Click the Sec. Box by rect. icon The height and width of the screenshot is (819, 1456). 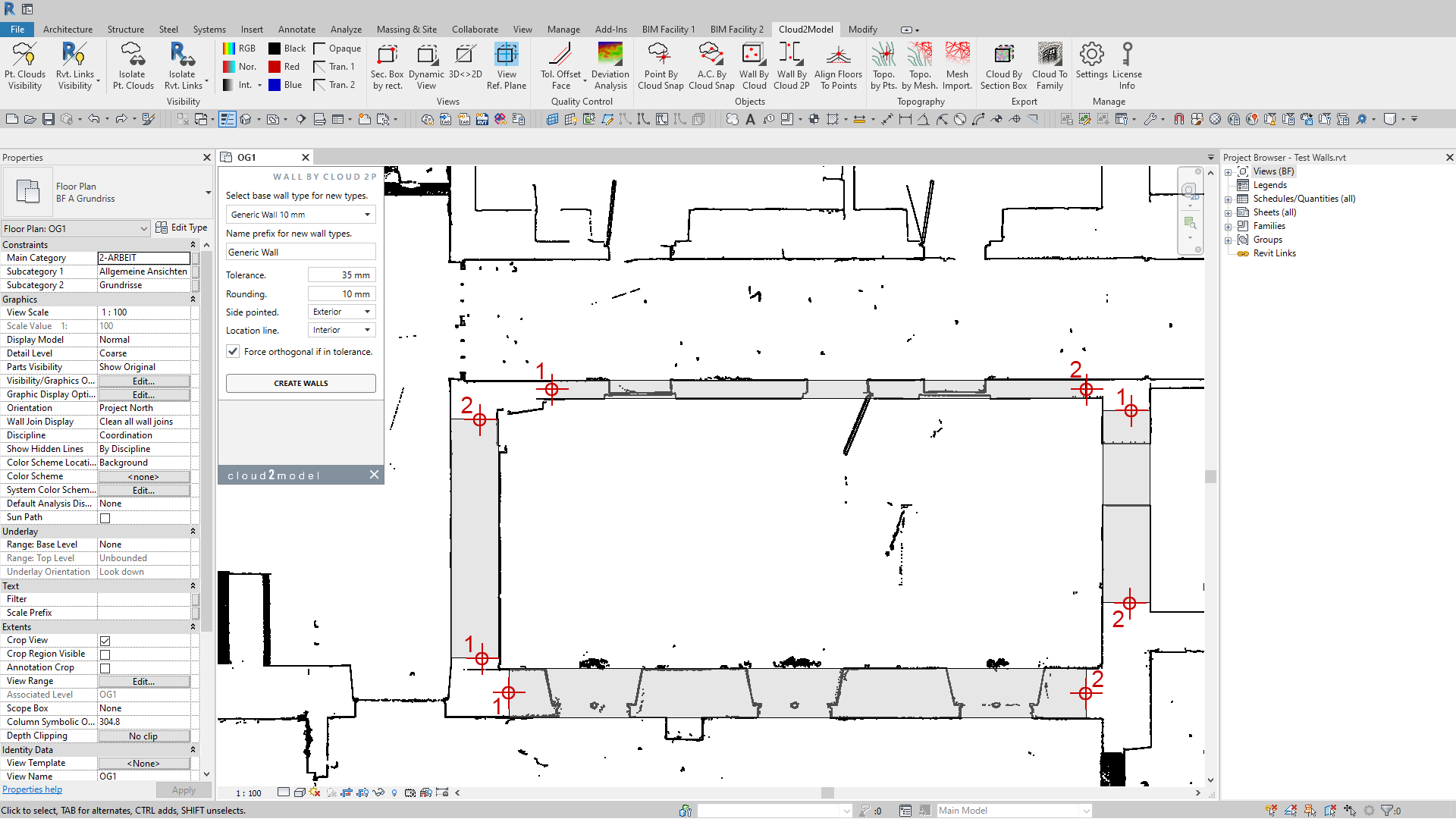coord(387,65)
